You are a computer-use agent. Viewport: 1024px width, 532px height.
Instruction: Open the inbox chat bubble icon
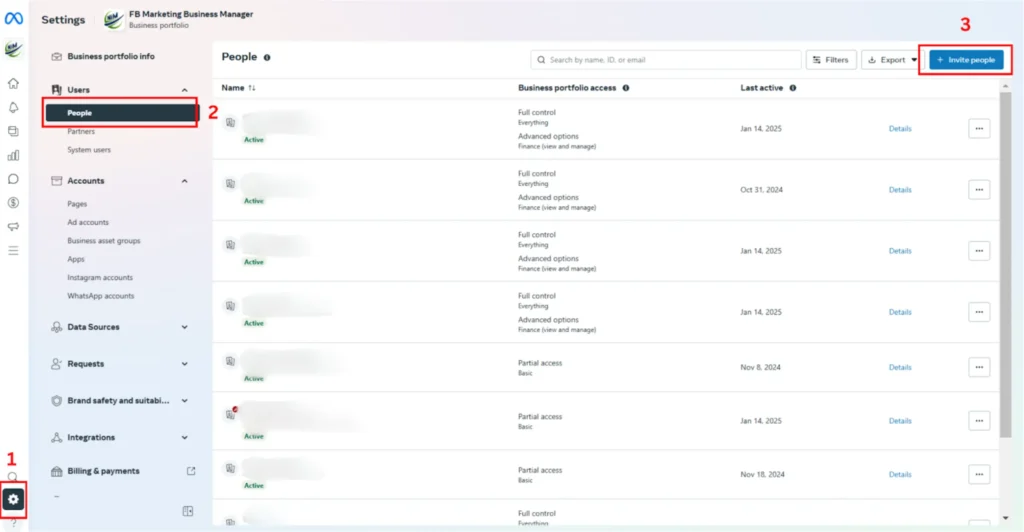13,179
